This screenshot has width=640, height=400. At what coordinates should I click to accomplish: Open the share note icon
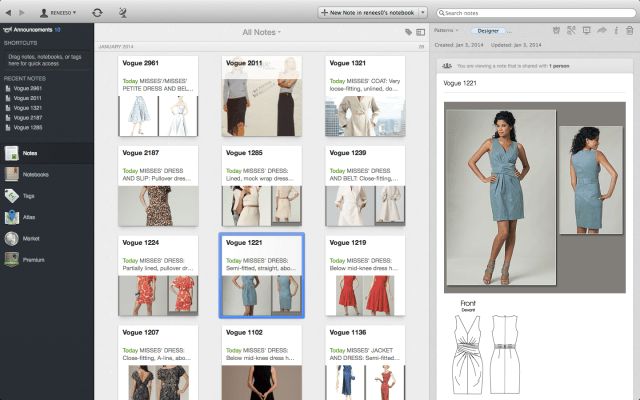click(x=571, y=30)
